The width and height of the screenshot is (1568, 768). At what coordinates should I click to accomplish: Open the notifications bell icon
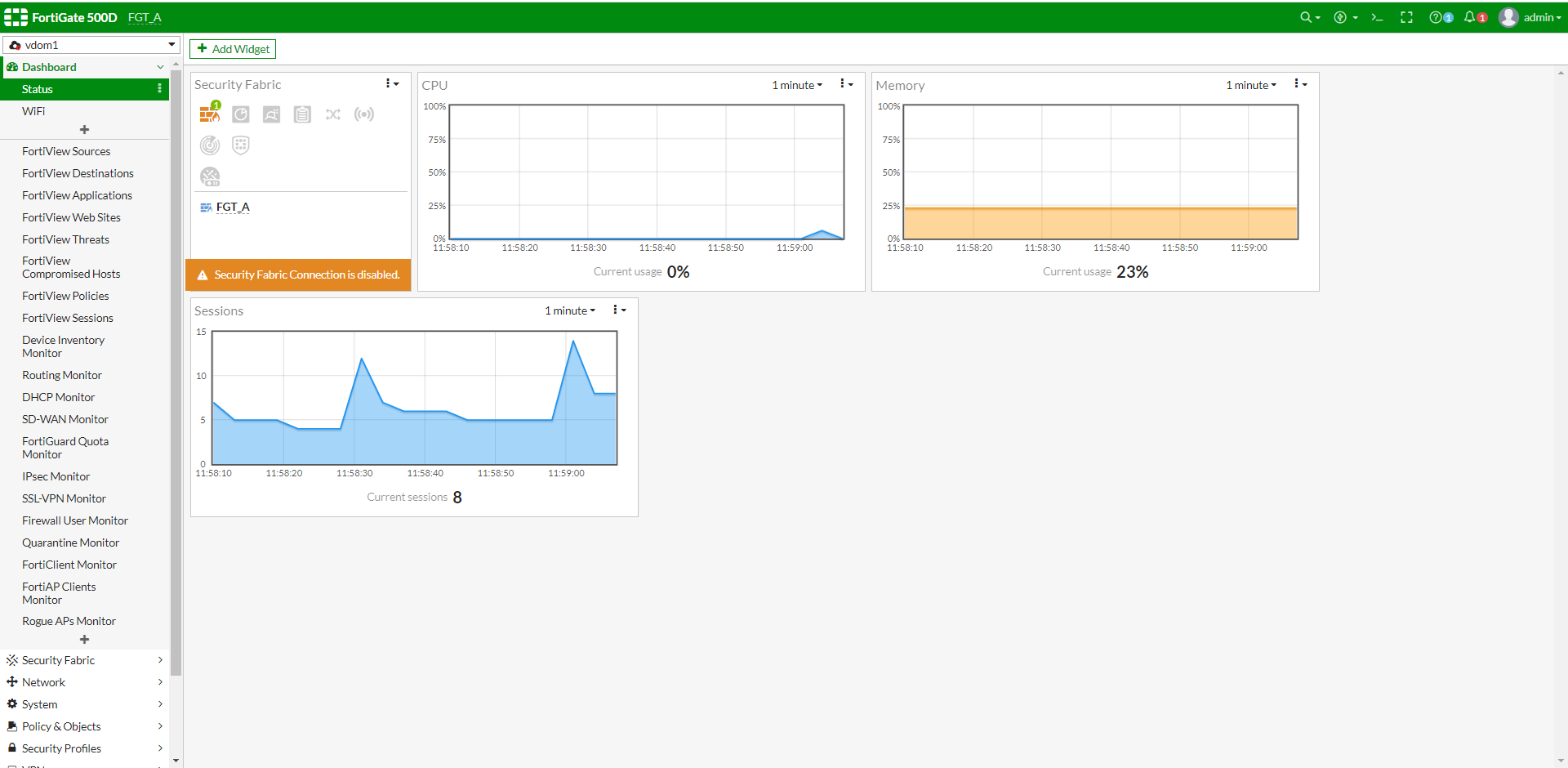tap(1470, 17)
